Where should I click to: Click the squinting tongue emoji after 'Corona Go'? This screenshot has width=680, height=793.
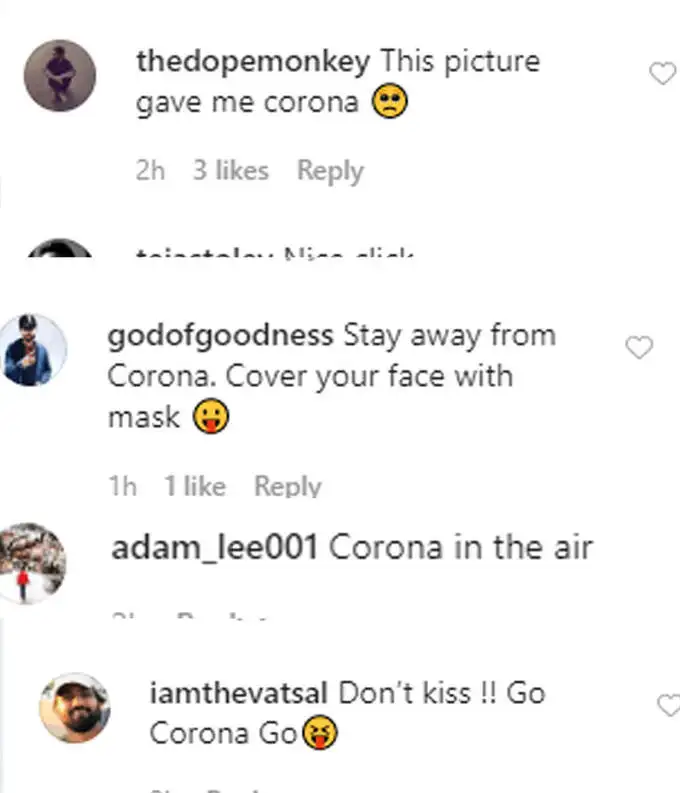320,732
